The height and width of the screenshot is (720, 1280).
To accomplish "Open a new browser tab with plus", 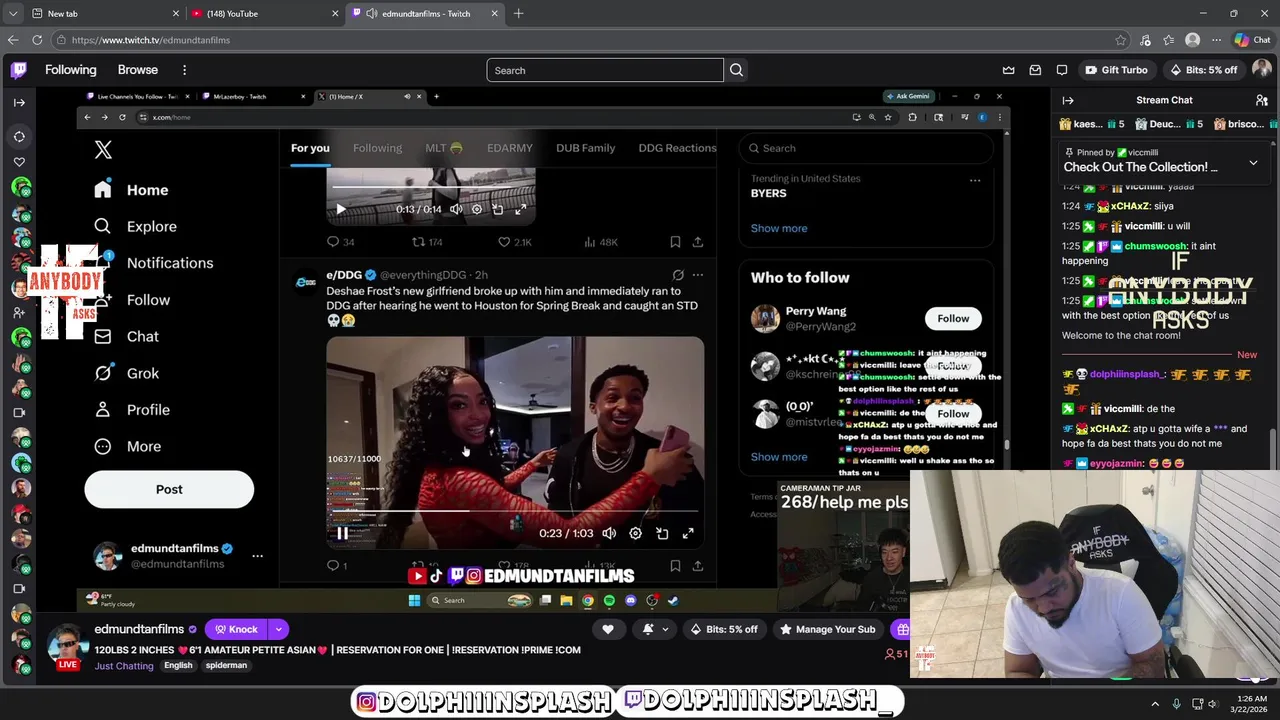I will [518, 13].
